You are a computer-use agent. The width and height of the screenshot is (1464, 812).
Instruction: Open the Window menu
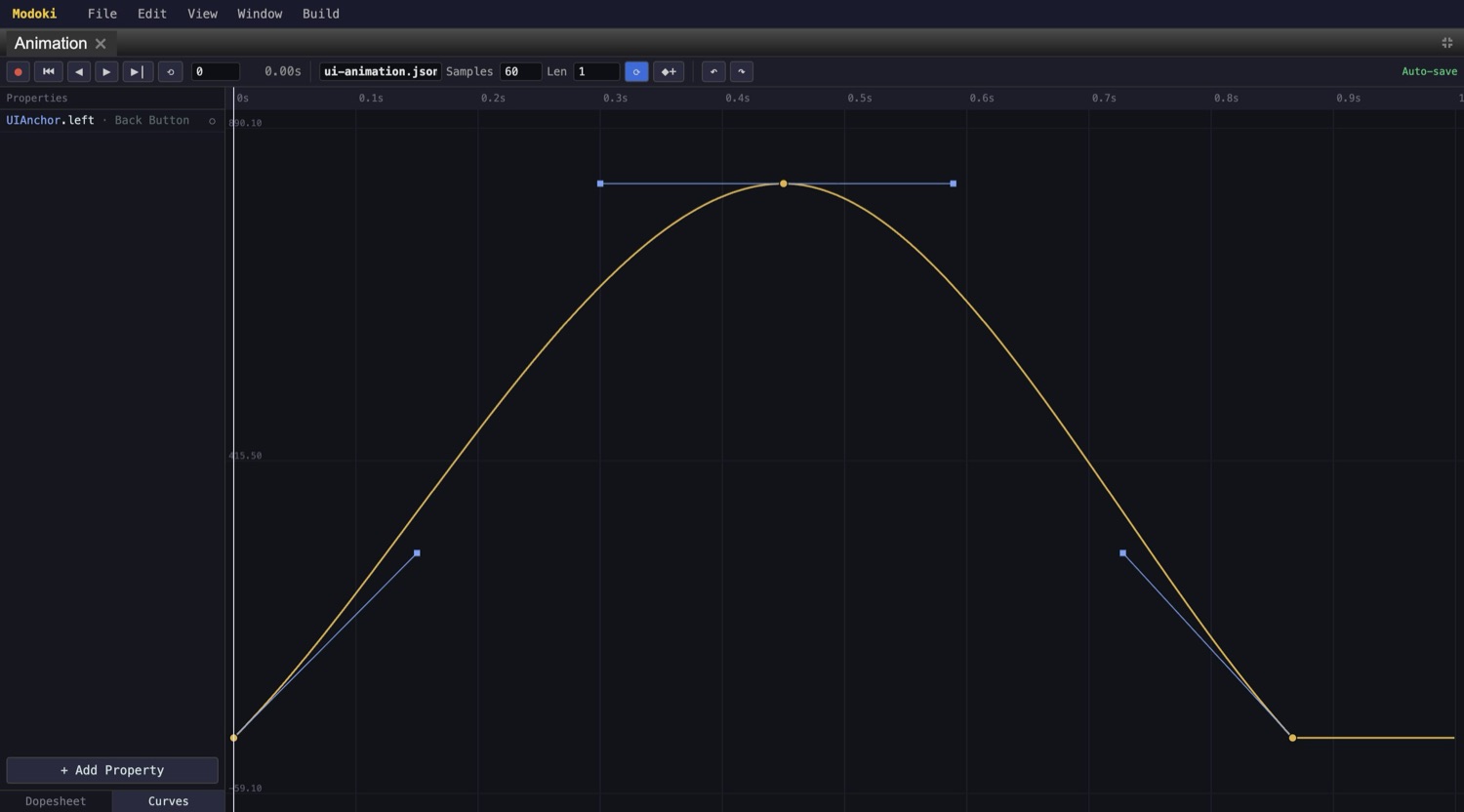[260, 14]
